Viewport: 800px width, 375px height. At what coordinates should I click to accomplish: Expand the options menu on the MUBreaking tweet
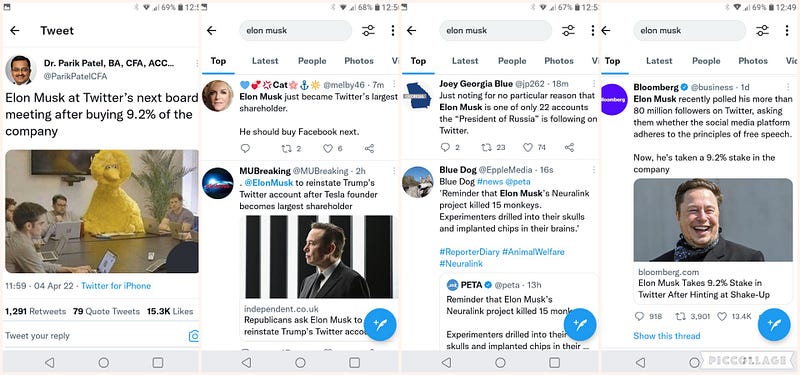tap(394, 170)
